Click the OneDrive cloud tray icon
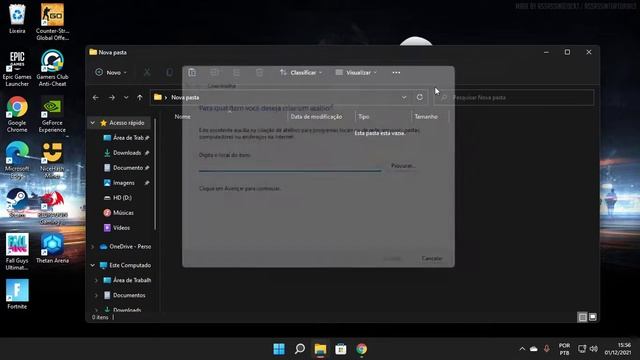The width and height of the screenshot is (640, 360). [533, 349]
